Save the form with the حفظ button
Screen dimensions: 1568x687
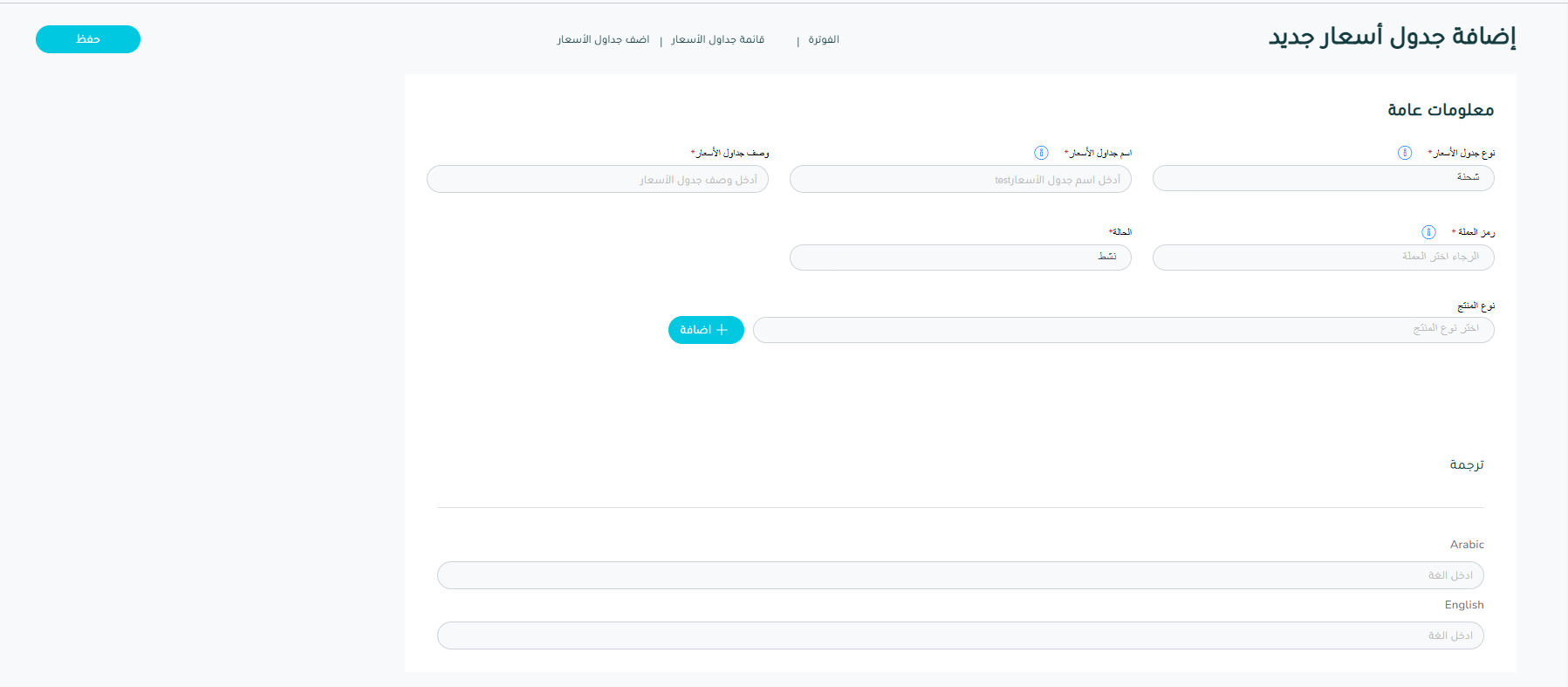pyautogui.click(x=88, y=39)
